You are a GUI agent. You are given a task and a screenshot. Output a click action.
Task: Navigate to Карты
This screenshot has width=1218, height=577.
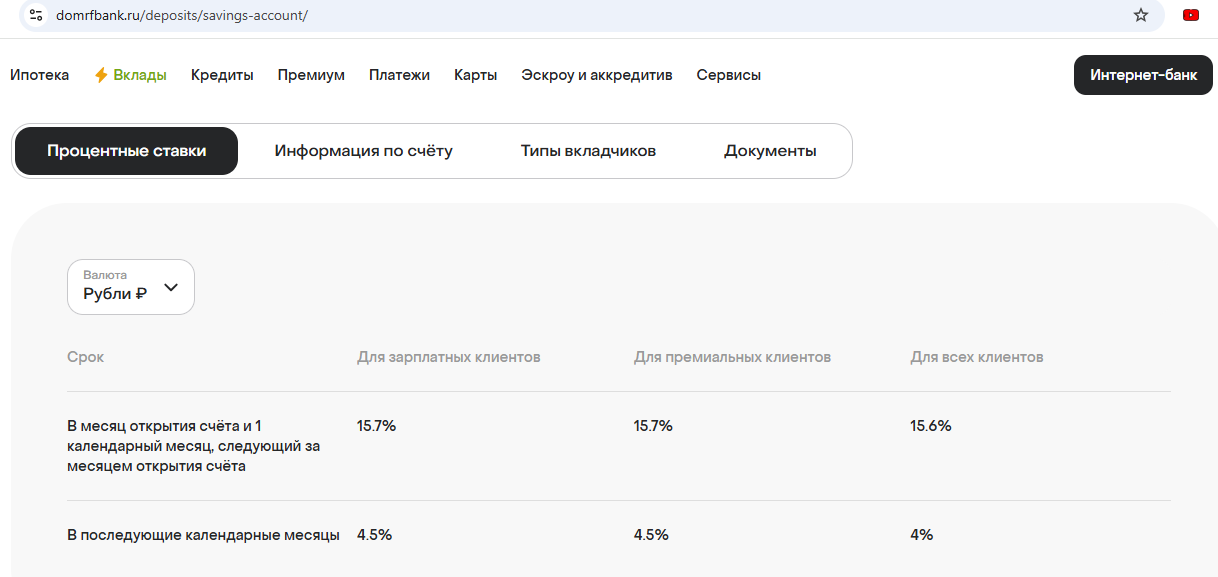(475, 75)
